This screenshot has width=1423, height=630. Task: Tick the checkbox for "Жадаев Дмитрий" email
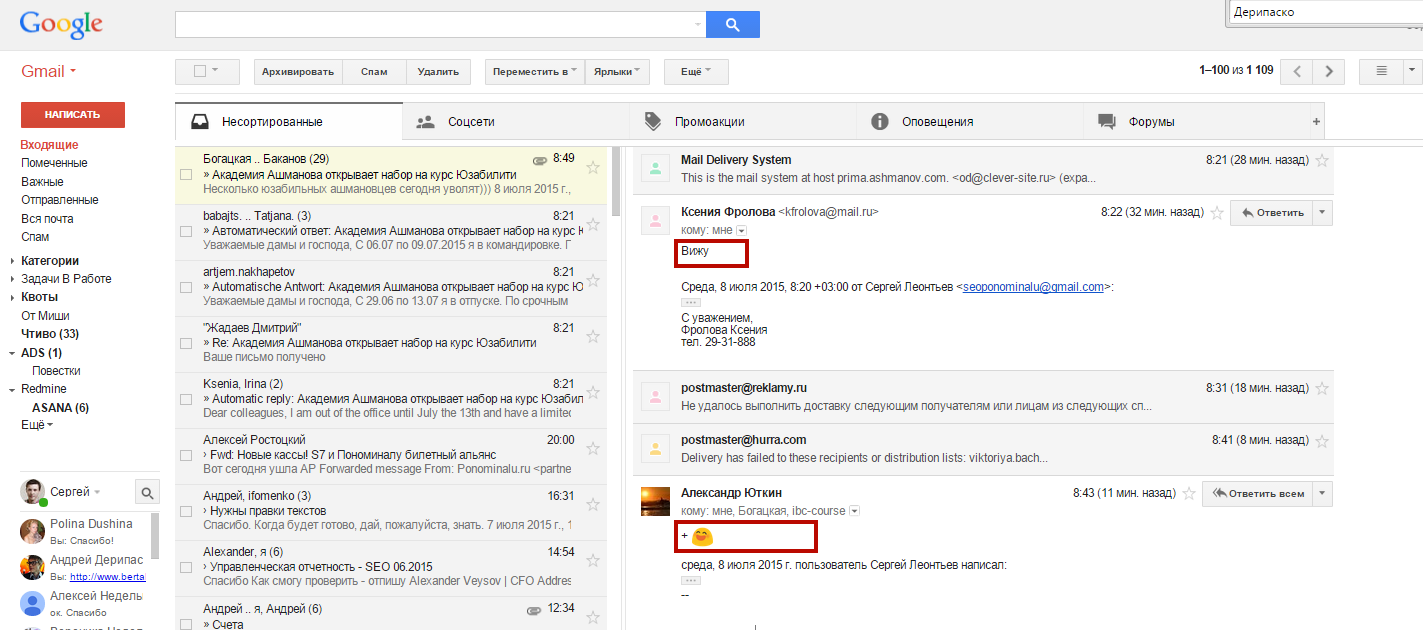tap(185, 343)
